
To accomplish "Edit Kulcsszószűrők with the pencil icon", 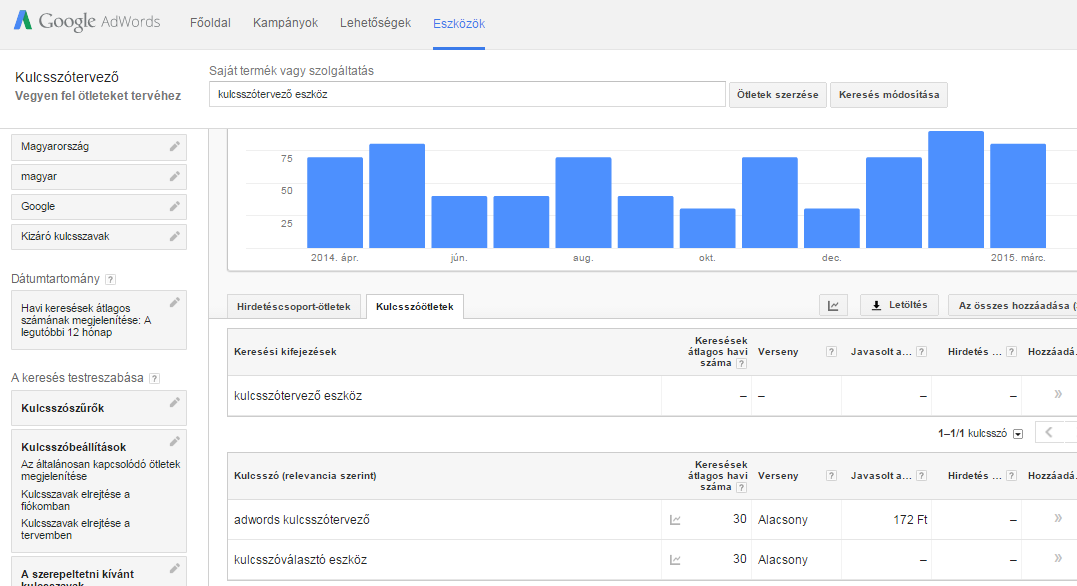I will pyautogui.click(x=174, y=403).
